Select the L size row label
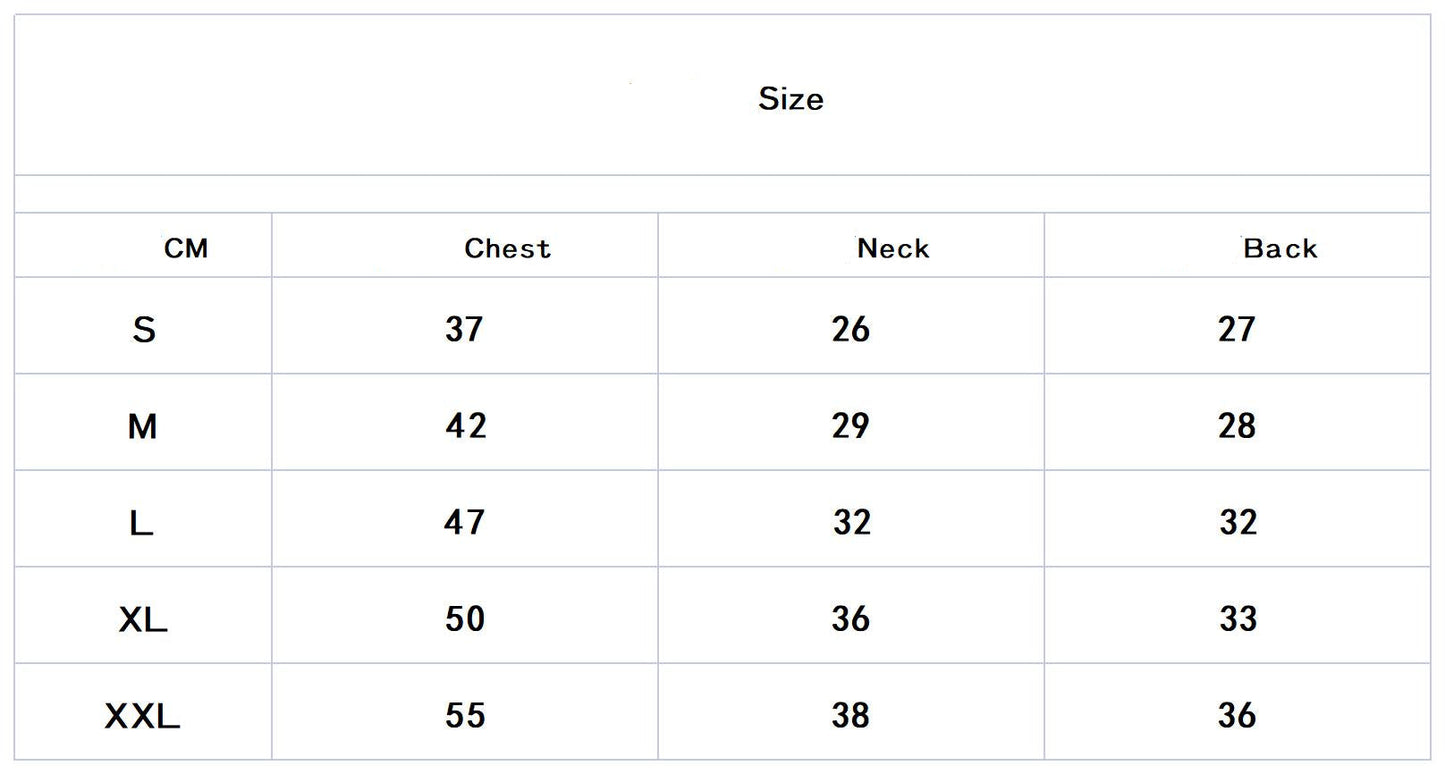Screen dimensions: 1445x774 click(x=142, y=523)
